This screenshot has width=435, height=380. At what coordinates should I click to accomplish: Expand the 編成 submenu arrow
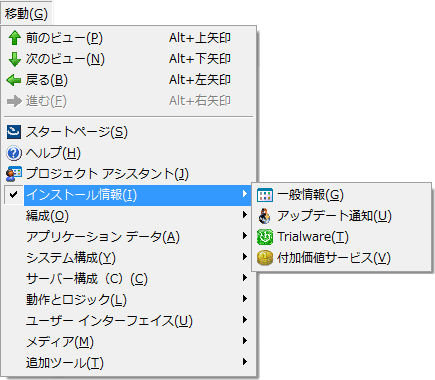[245, 215]
